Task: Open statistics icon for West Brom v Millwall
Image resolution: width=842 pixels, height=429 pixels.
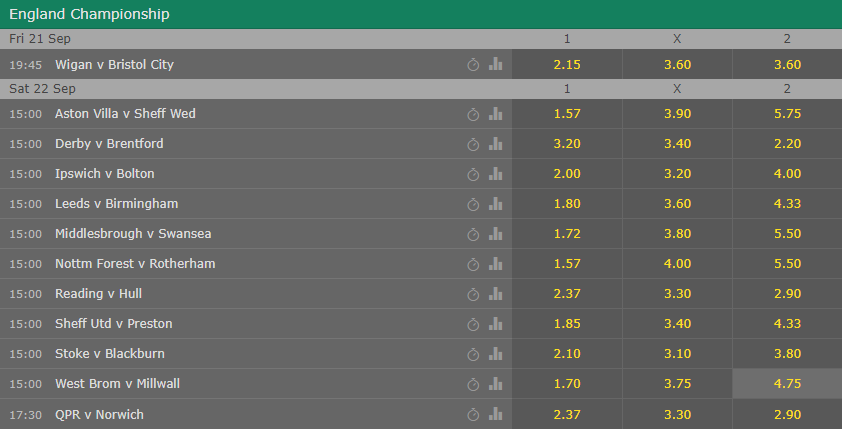Action: point(496,384)
